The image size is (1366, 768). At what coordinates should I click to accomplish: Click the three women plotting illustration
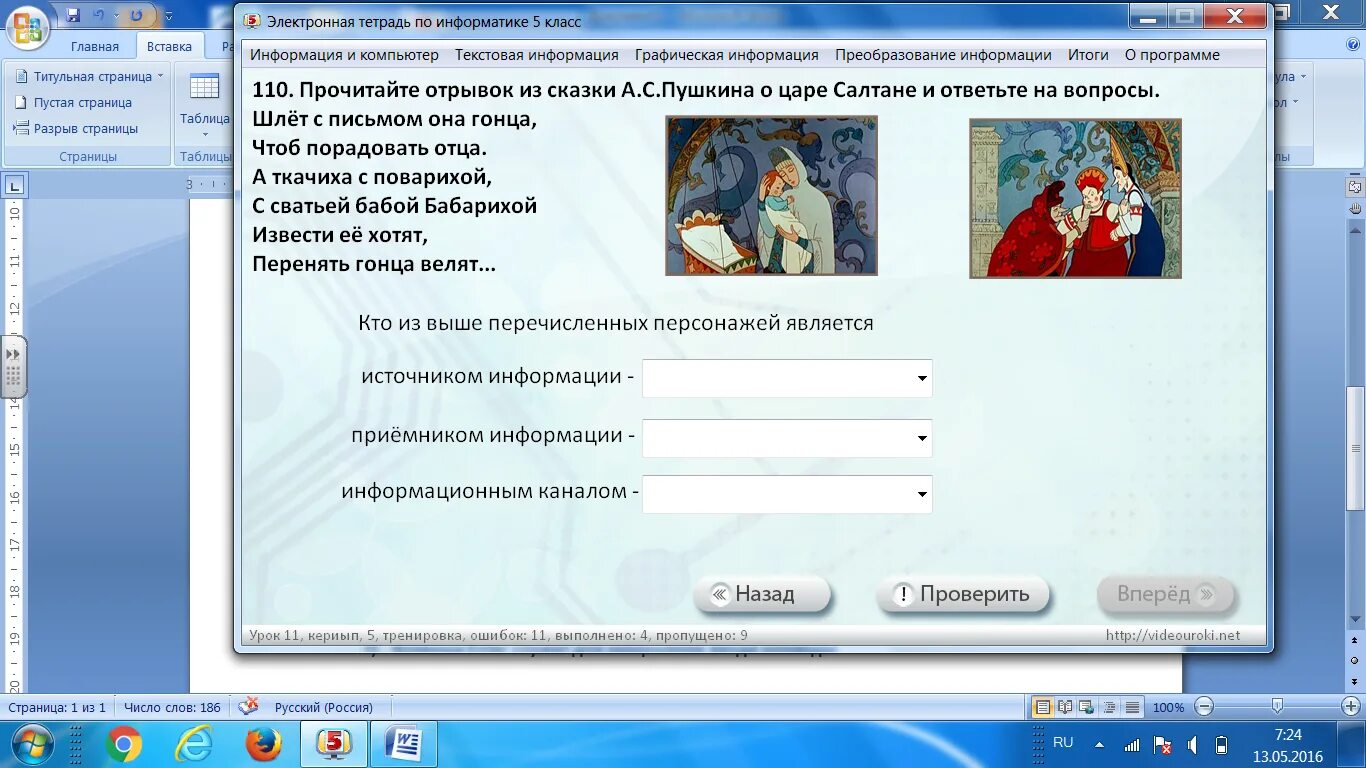(1075, 198)
